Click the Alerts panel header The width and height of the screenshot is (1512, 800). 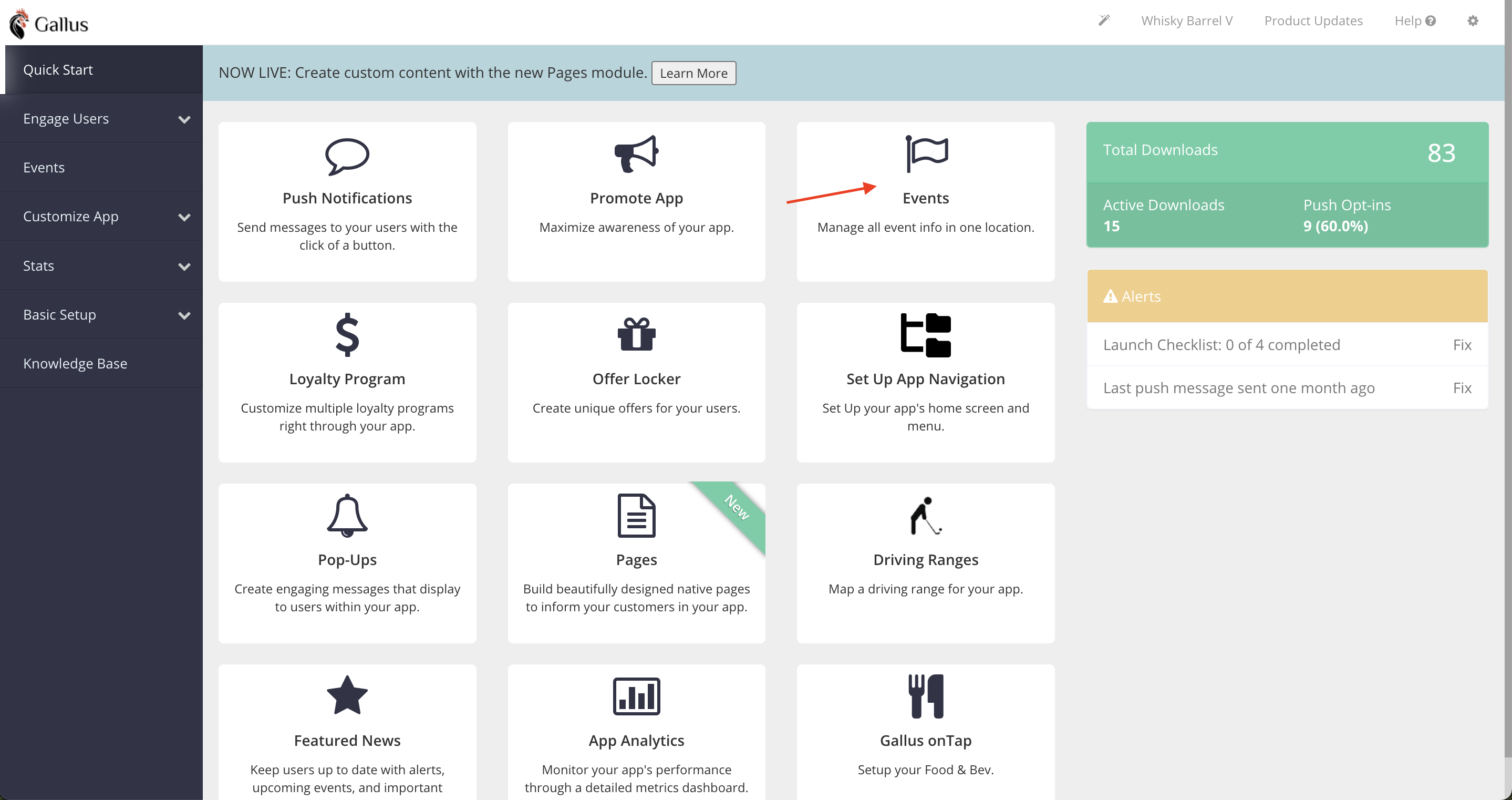(1287, 296)
